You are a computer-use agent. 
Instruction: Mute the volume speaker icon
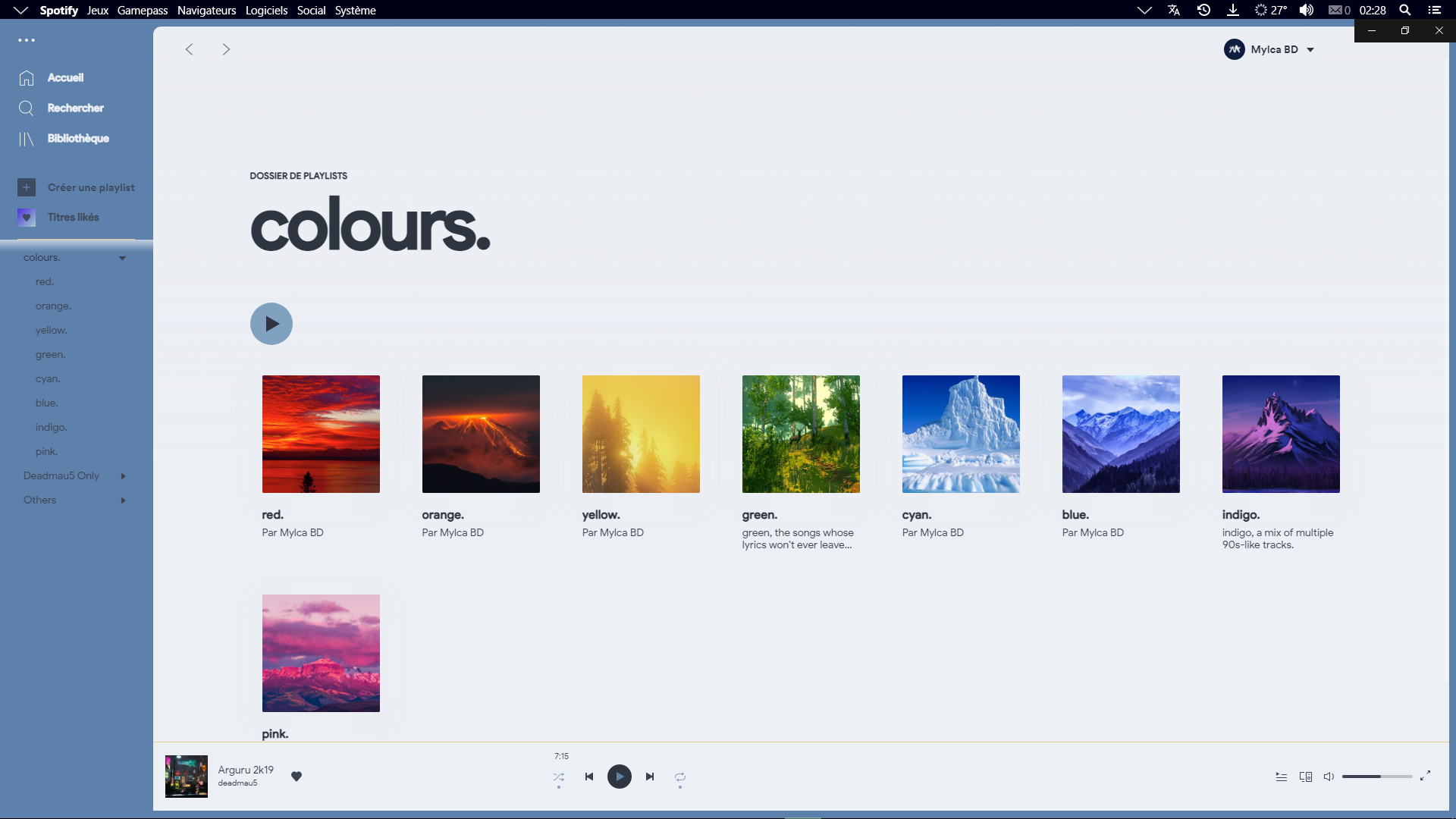1329,777
